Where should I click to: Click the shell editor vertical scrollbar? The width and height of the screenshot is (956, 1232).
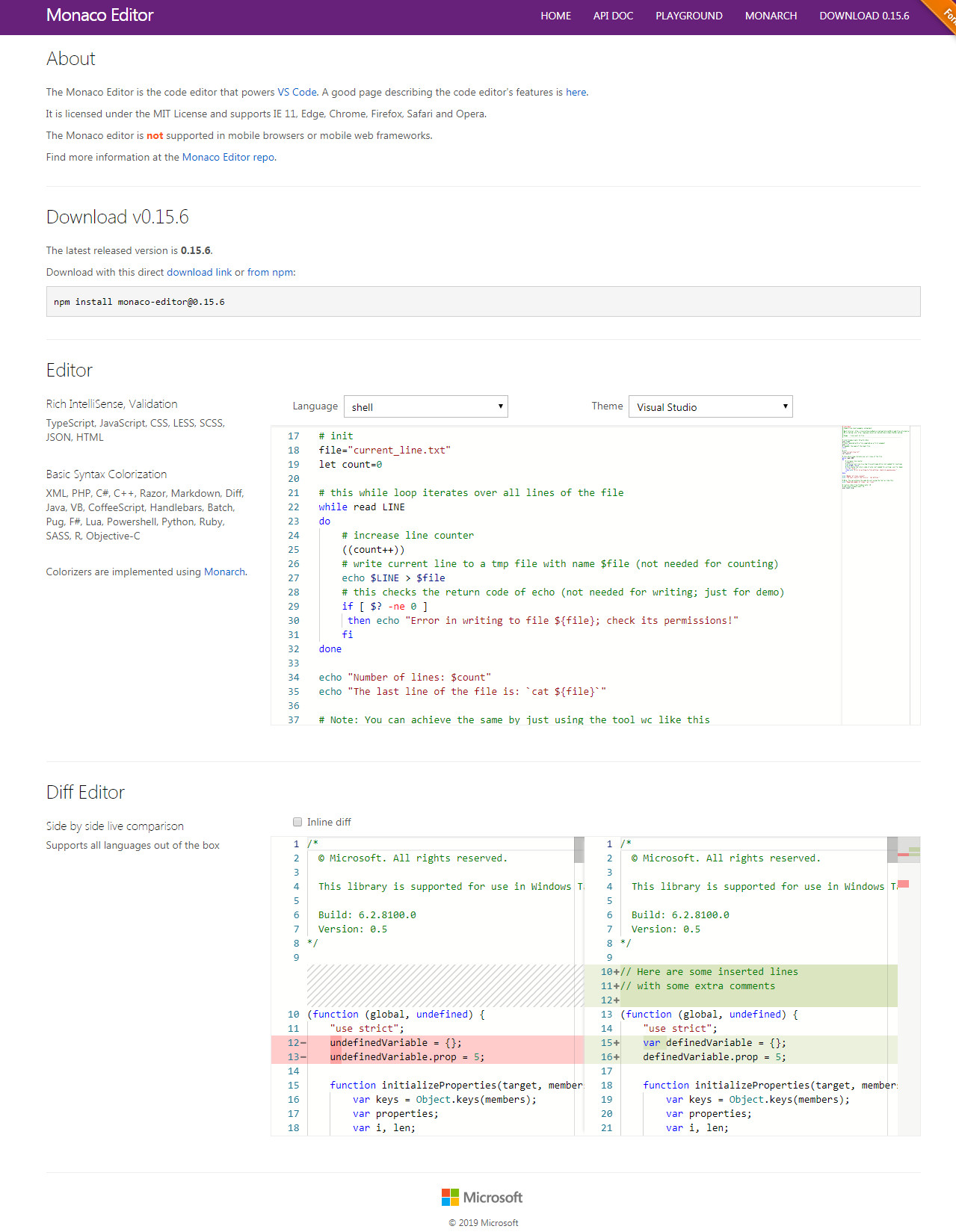tap(915, 575)
